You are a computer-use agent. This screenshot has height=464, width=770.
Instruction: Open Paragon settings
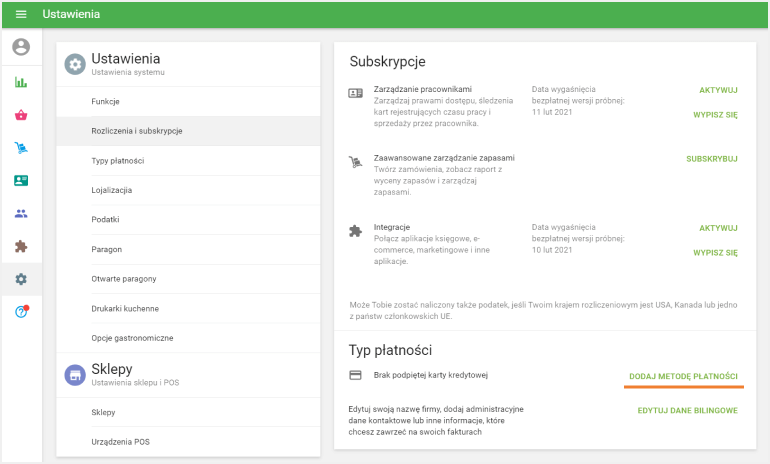pyautogui.click(x=189, y=249)
